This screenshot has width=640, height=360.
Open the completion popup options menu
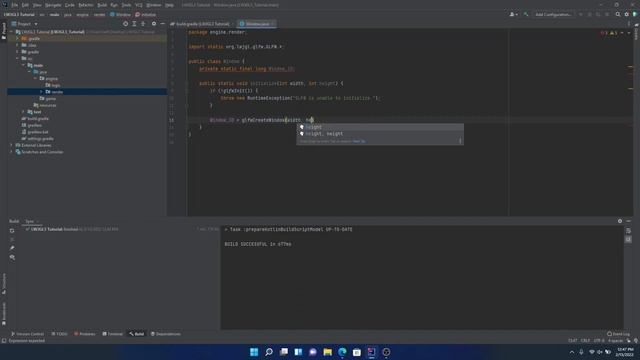tap(460, 141)
